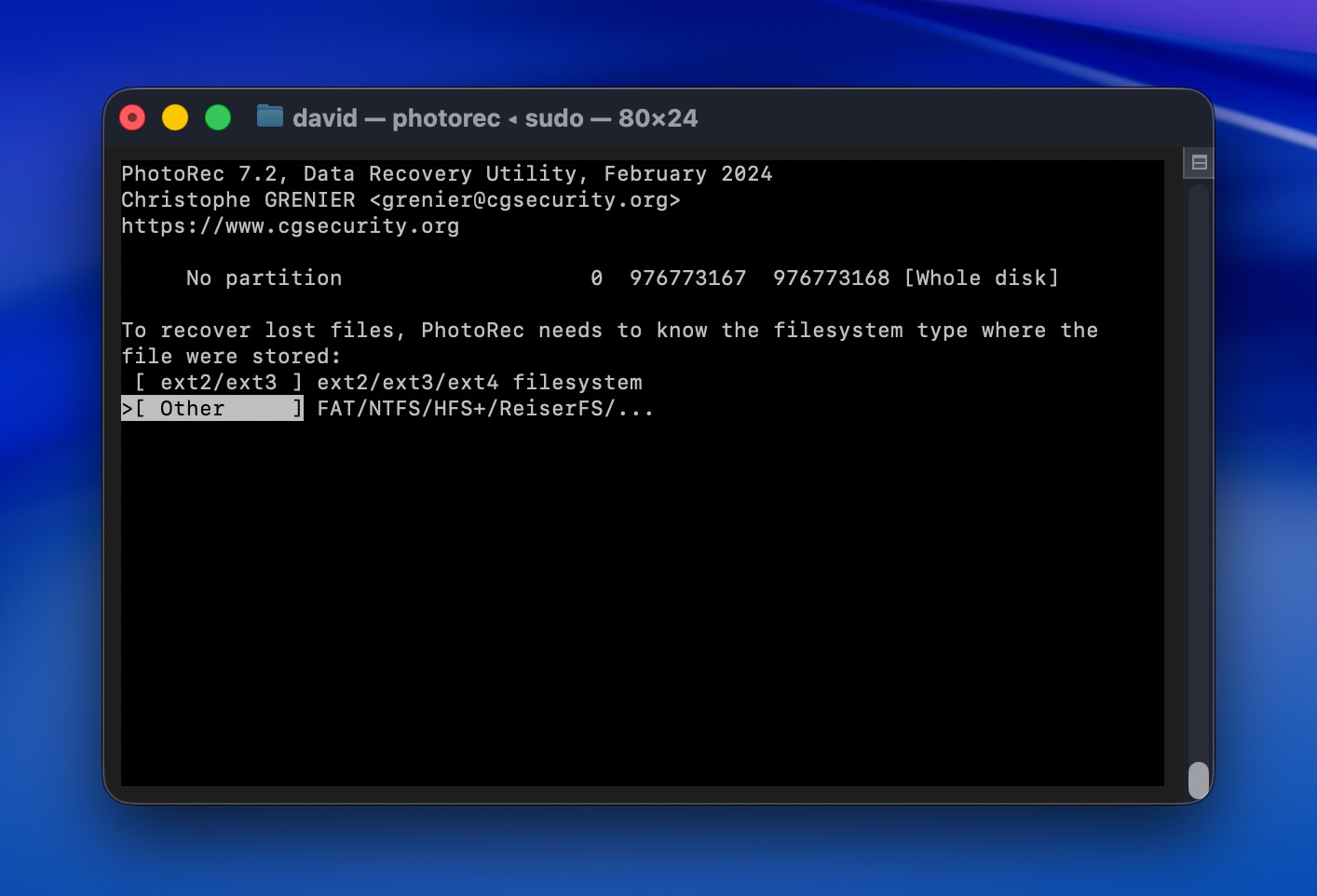Open the split pane icon at top right
The image size is (1317, 896).
pyautogui.click(x=1199, y=161)
